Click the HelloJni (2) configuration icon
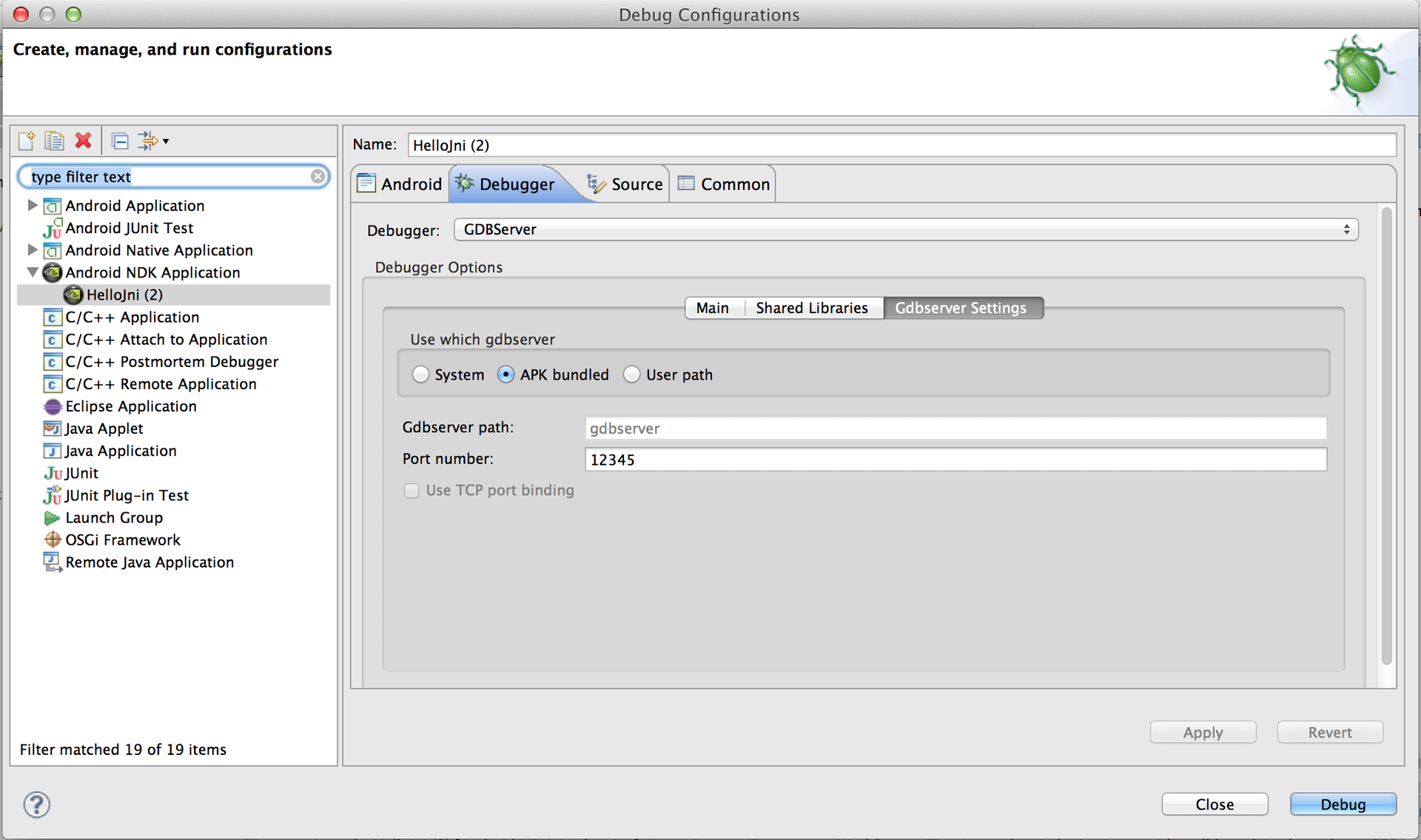Screen dimensions: 1421x840 point(73,295)
